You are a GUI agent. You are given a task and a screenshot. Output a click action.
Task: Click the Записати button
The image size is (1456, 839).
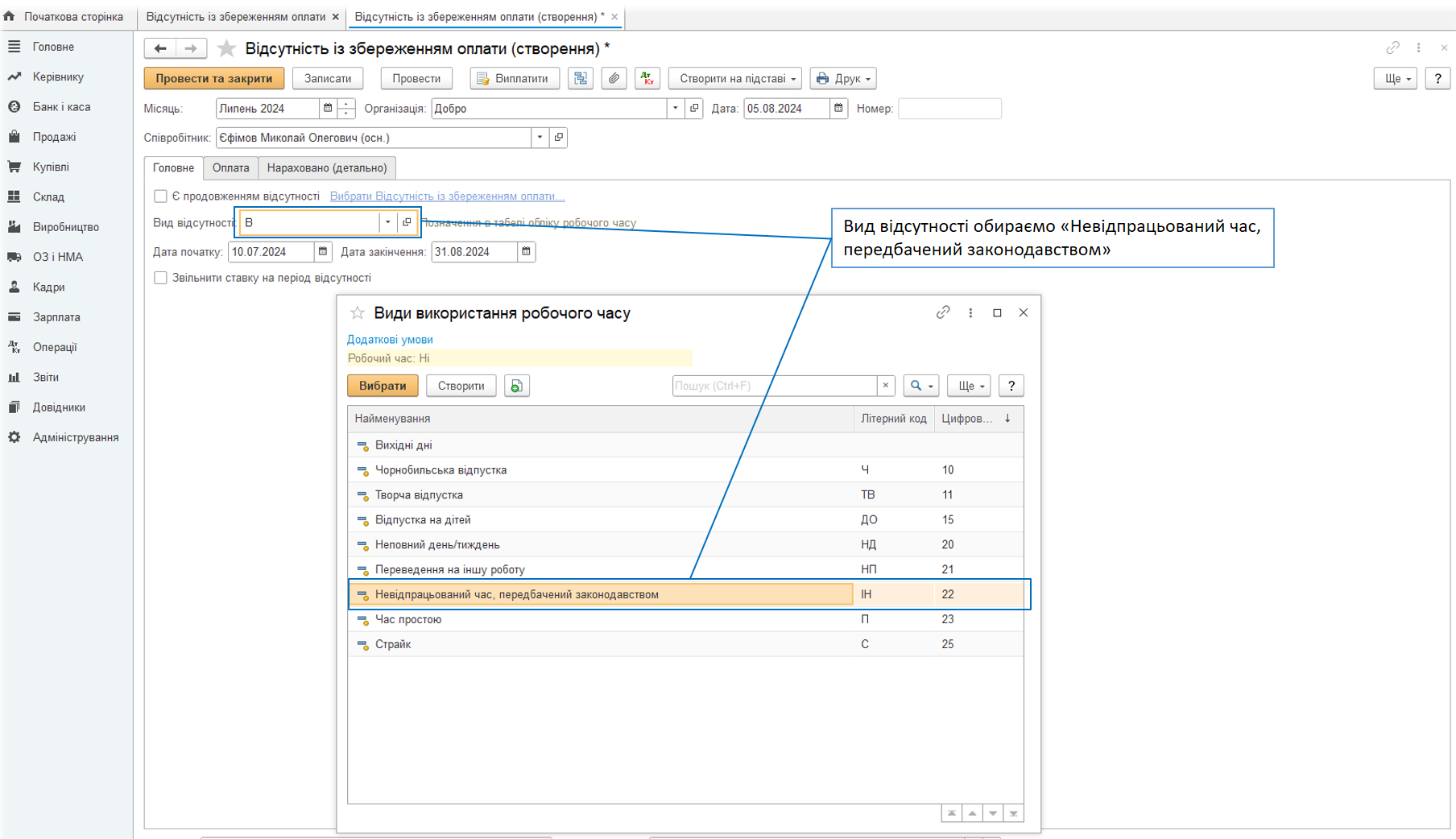[x=328, y=78]
